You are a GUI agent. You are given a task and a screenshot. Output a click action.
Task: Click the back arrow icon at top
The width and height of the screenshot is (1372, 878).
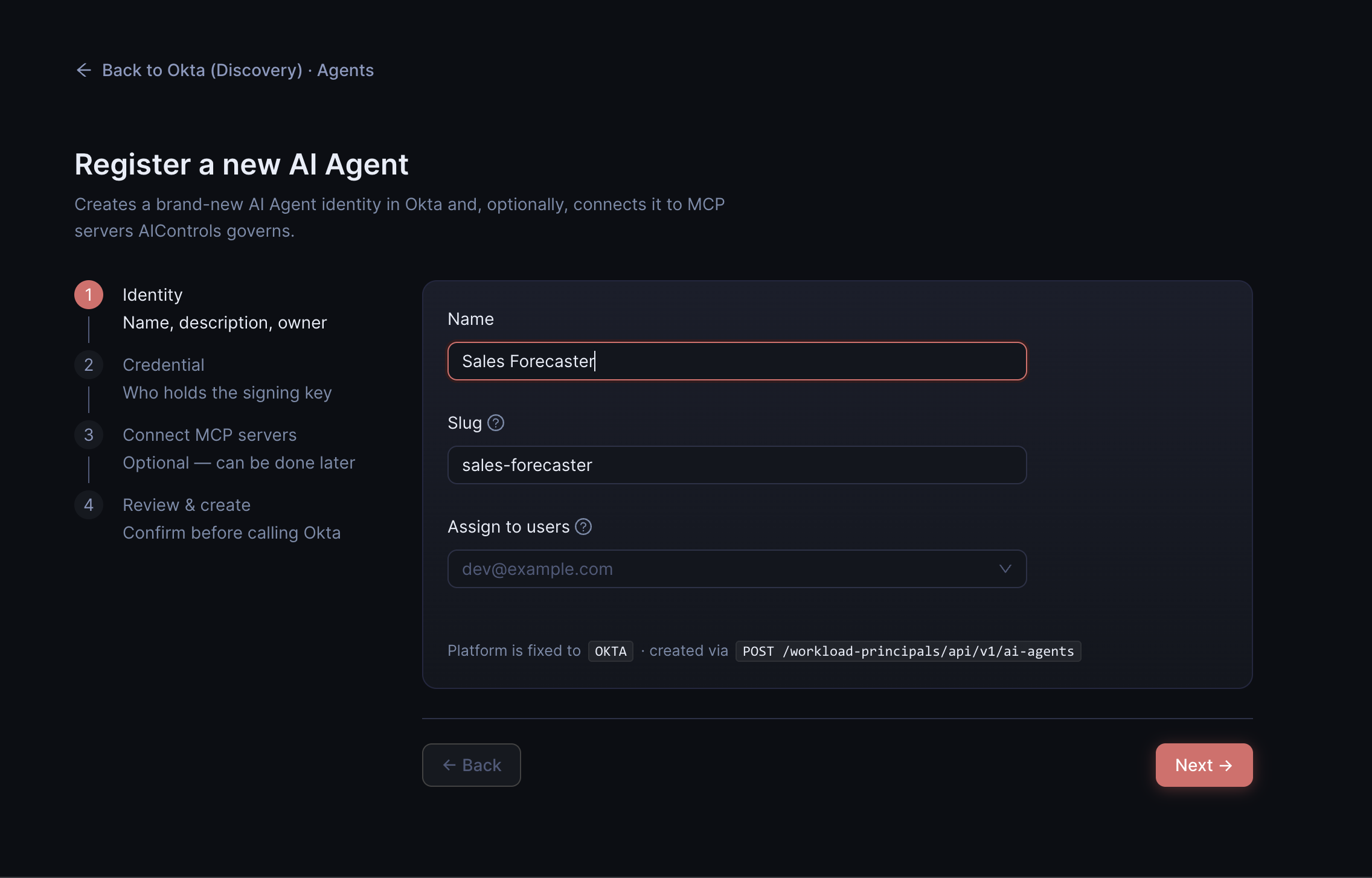84,70
